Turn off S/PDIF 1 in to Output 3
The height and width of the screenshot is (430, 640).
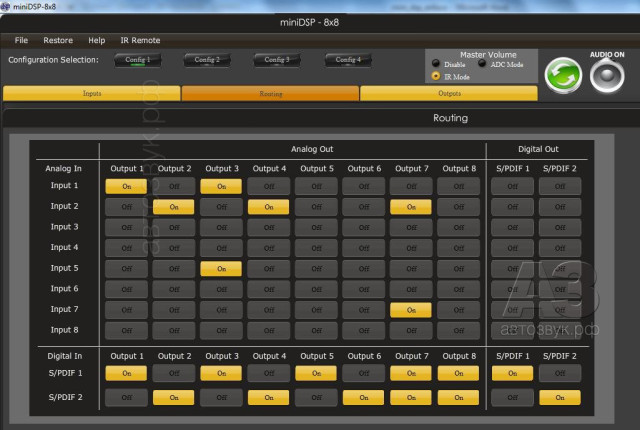(221, 373)
